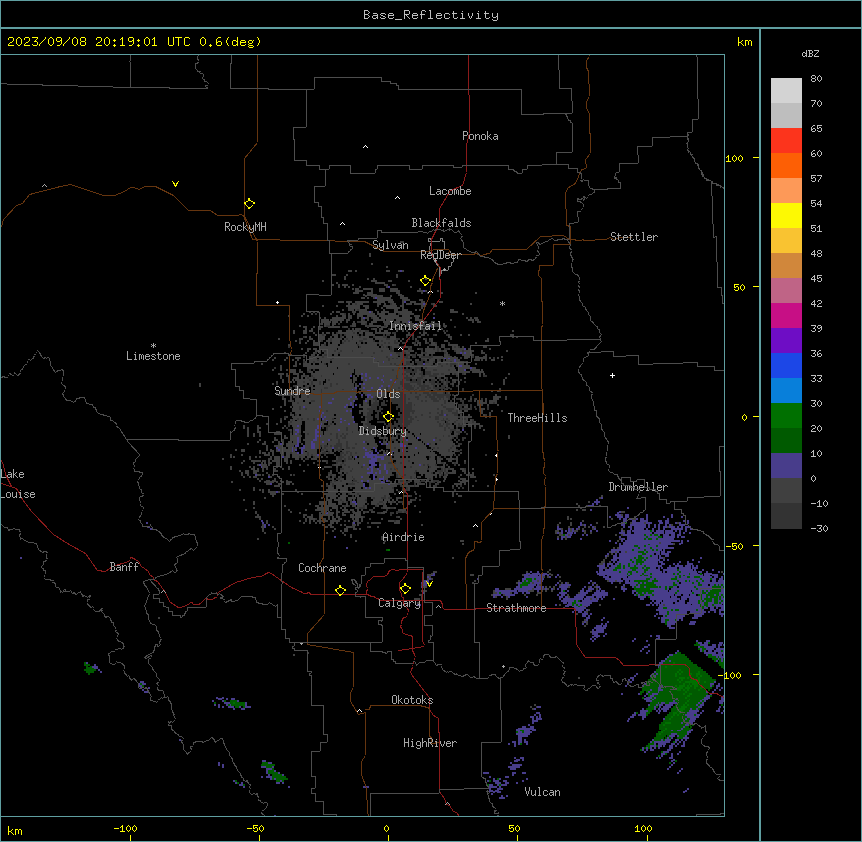The height and width of the screenshot is (842, 862).
Task: Click the yellow V marker east of Calgary
Action: coord(429,584)
